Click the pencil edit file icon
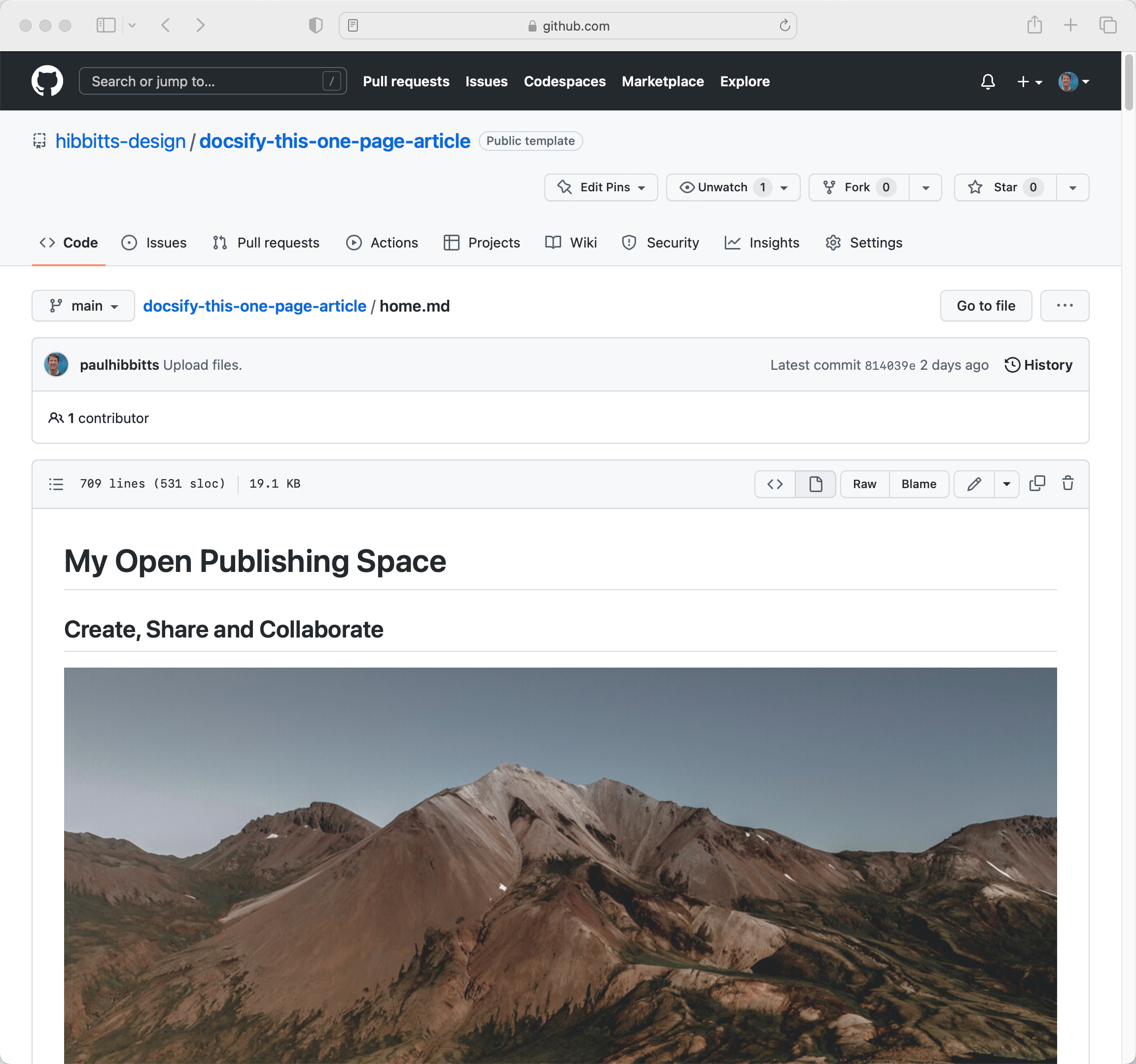Image resolution: width=1136 pixels, height=1064 pixels. (974, 484)
